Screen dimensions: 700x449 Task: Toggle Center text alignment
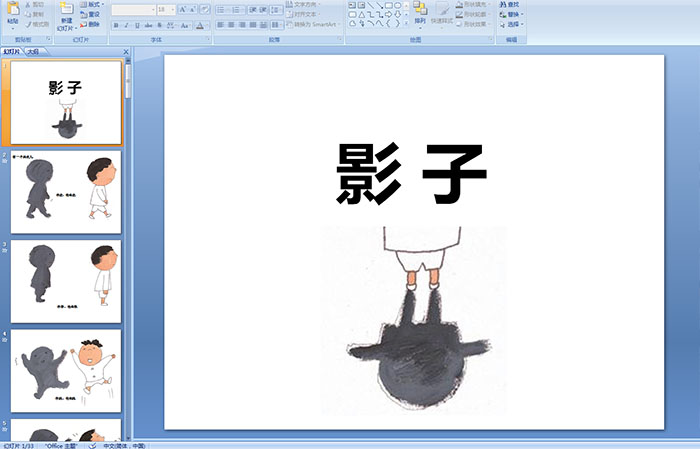[231, 25]
